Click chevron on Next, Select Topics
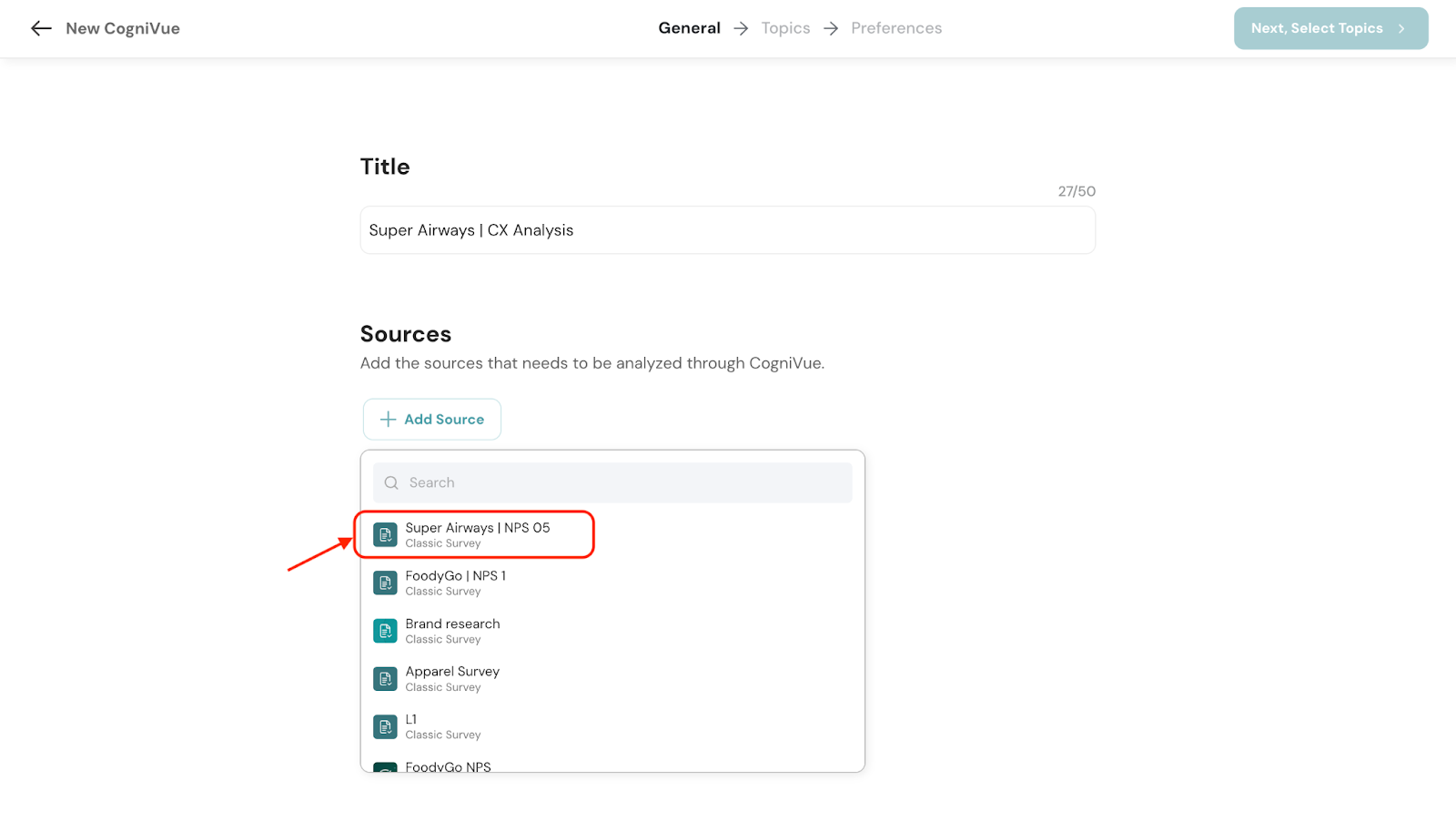This screenshot has height=821, width=1456. (1401, 29)
